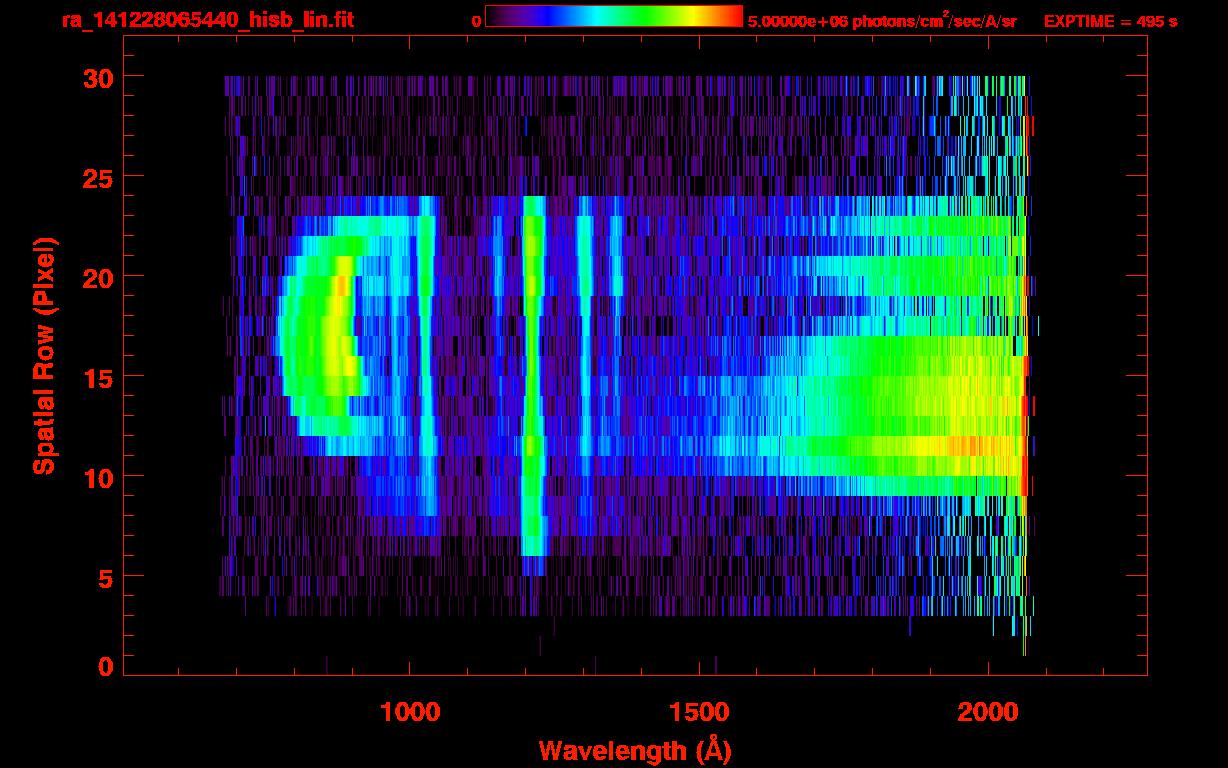The width and height of the screenshot is (1228, 768).
Task: Click the 5.00000e+06 photons/cm²/sec/A/sr label
Action: coord(882,20)
